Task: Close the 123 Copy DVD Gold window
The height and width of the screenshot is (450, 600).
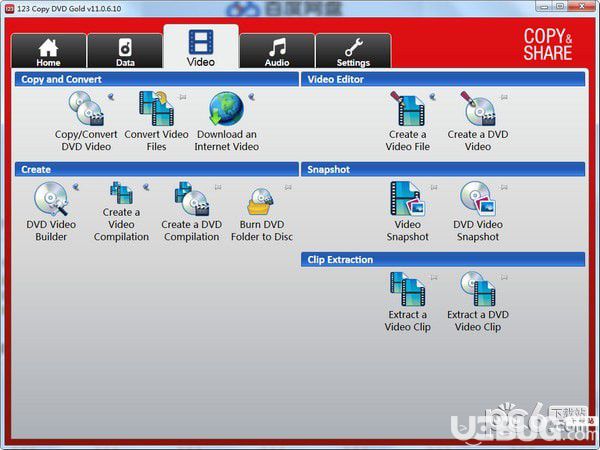Action: pyautogui.click(x=582, y=6)
